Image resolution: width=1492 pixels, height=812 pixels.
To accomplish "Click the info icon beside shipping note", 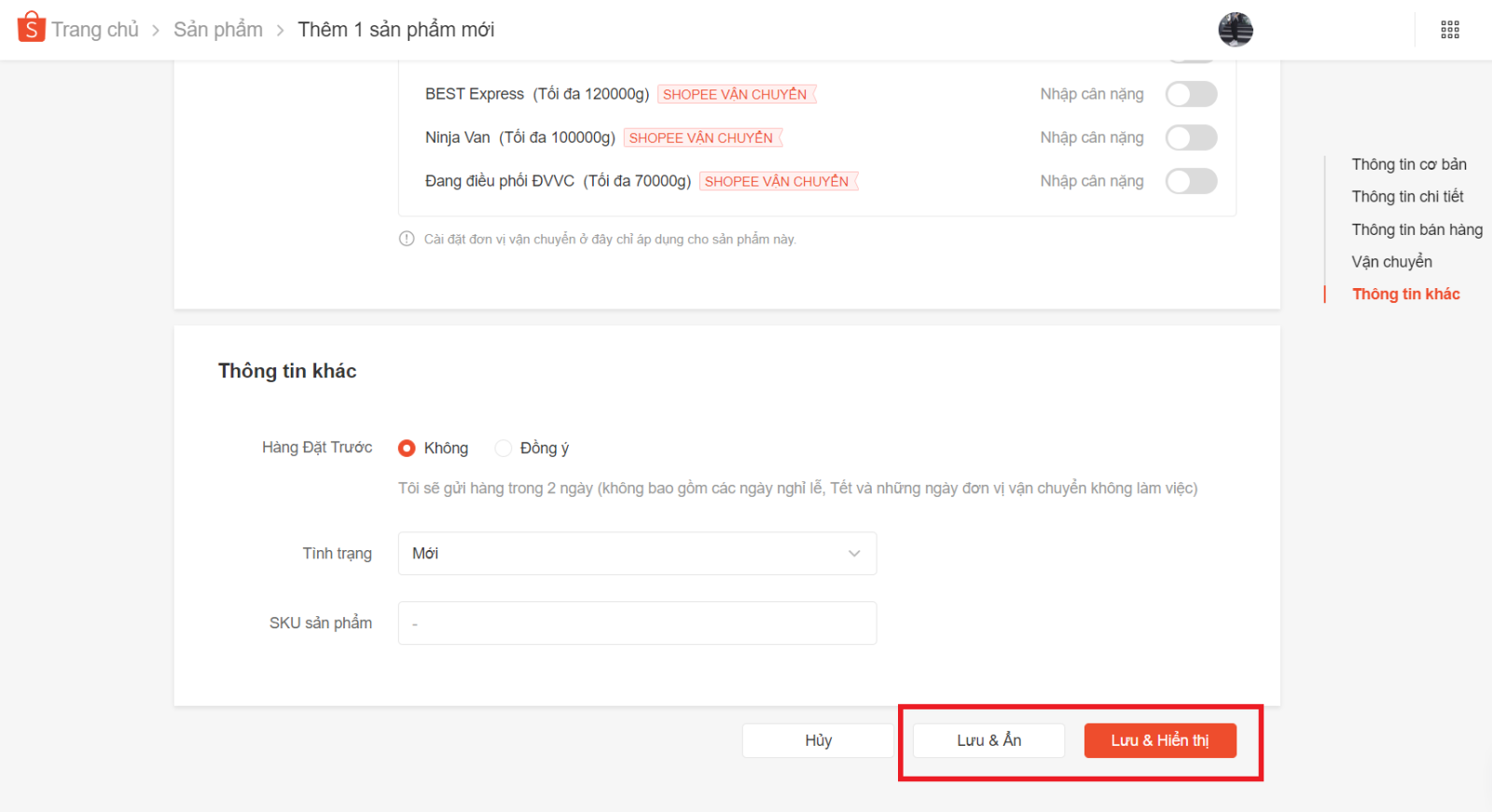I will point(407,239).
